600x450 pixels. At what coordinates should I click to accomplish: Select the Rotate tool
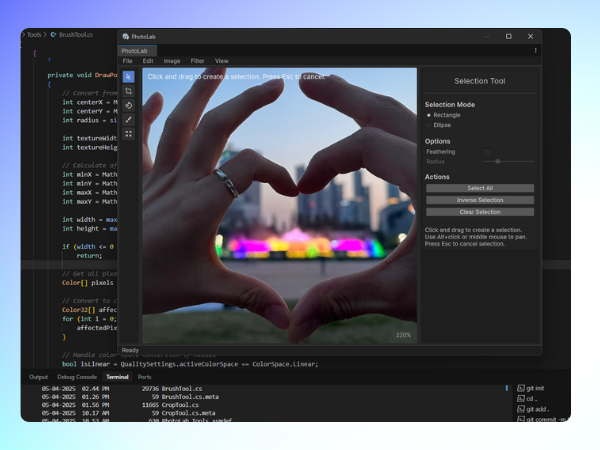point(129,106)
